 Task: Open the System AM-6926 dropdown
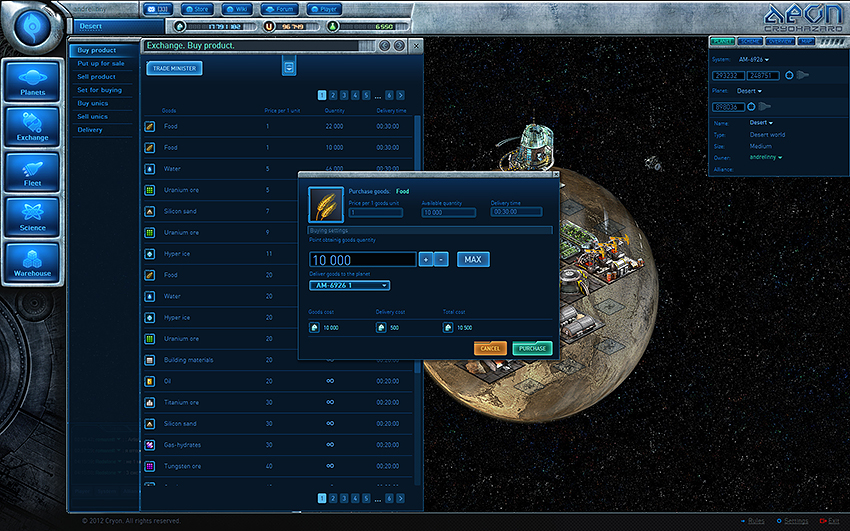pyautogui.click(x=754, y=60)
